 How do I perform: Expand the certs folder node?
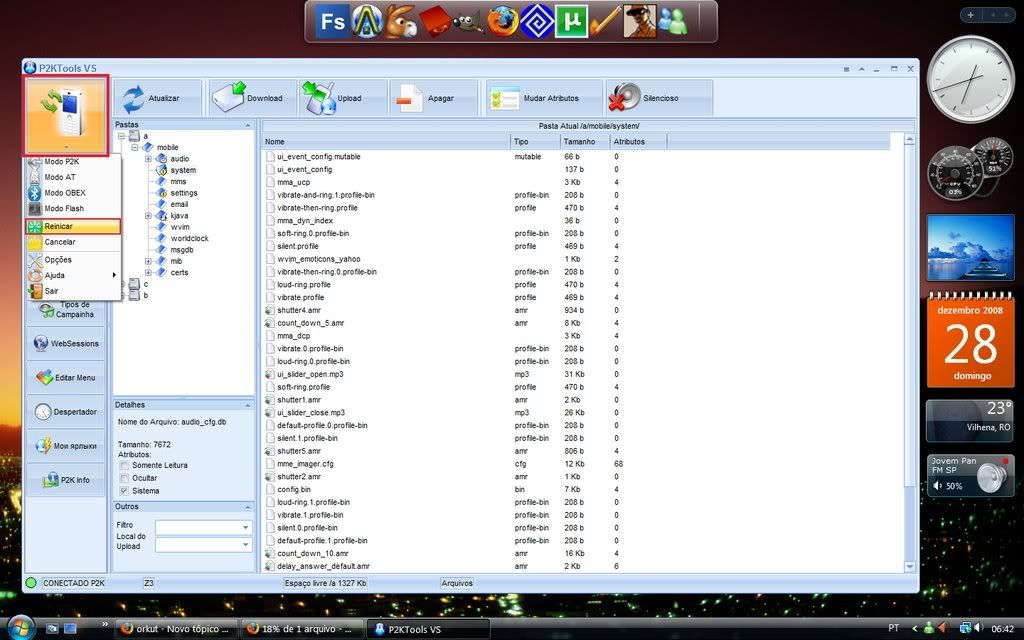[148, 272]
